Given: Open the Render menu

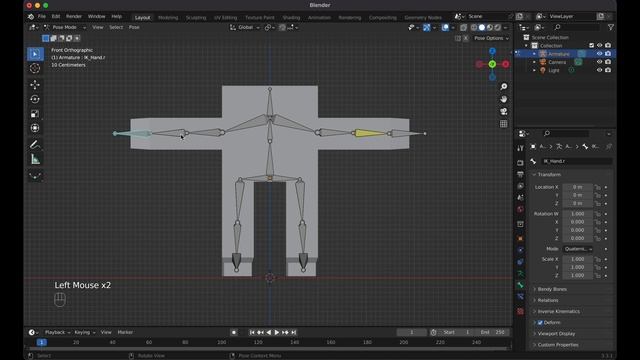Looking at the screenshot, I should coord(74,17).
